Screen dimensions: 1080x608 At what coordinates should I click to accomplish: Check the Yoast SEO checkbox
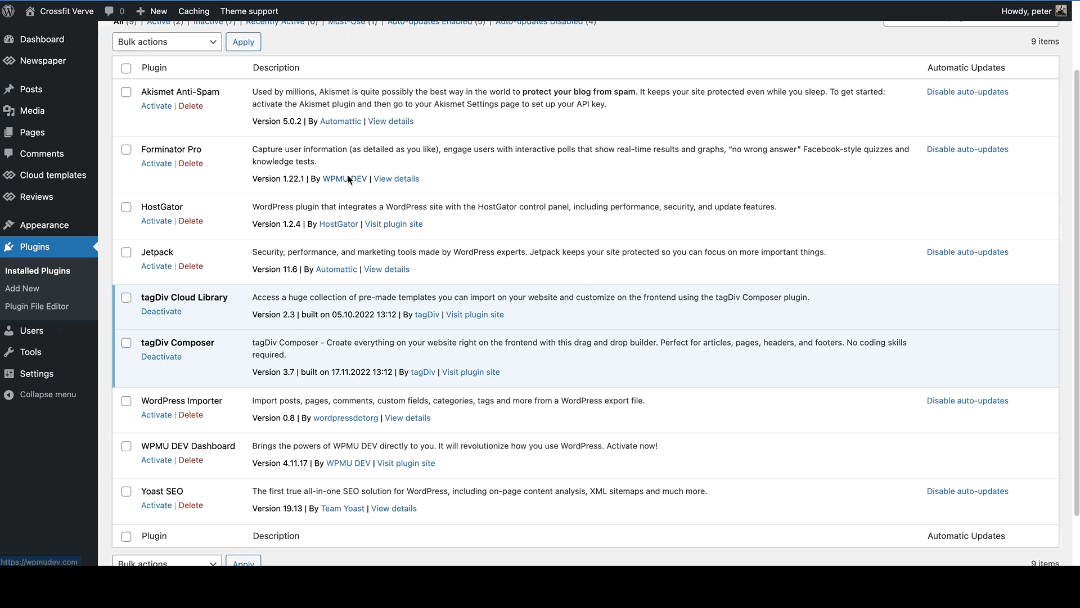pyautogui.click(x=126, y=492)
